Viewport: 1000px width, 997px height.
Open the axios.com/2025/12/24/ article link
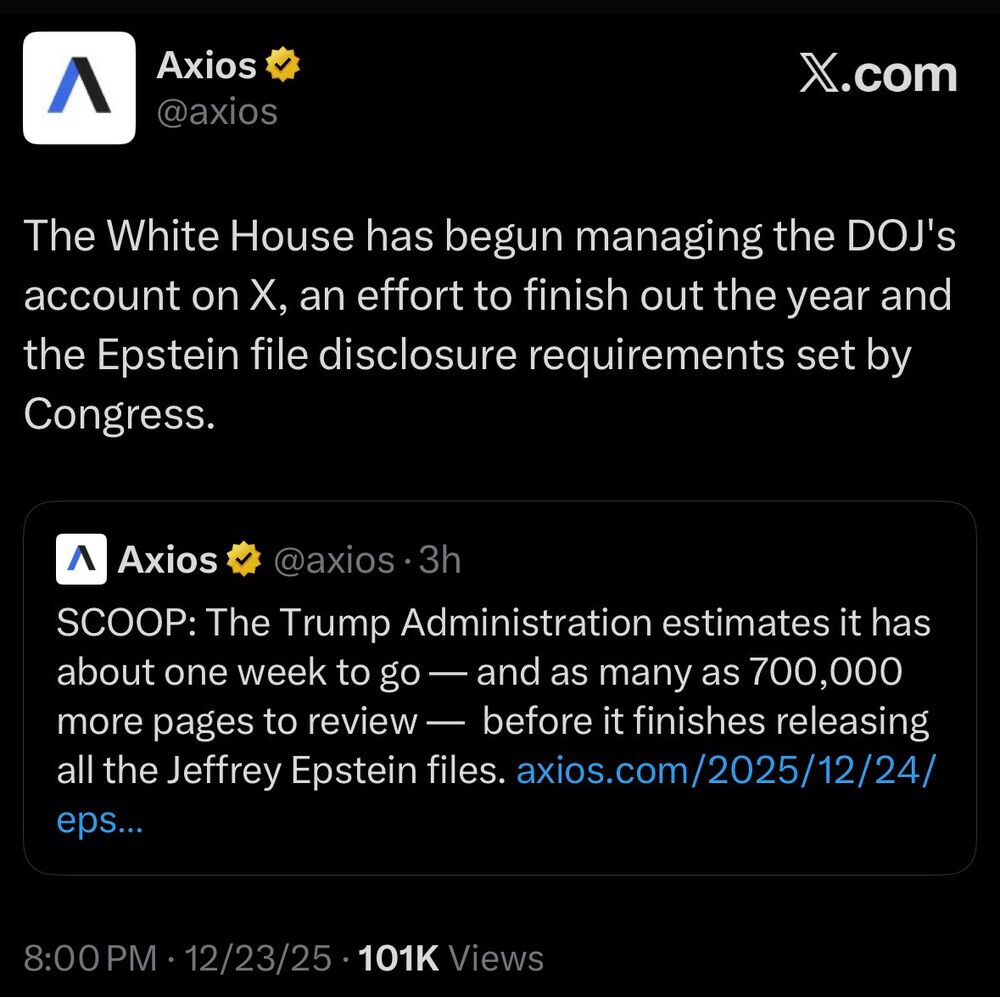(x=729, y=771)
